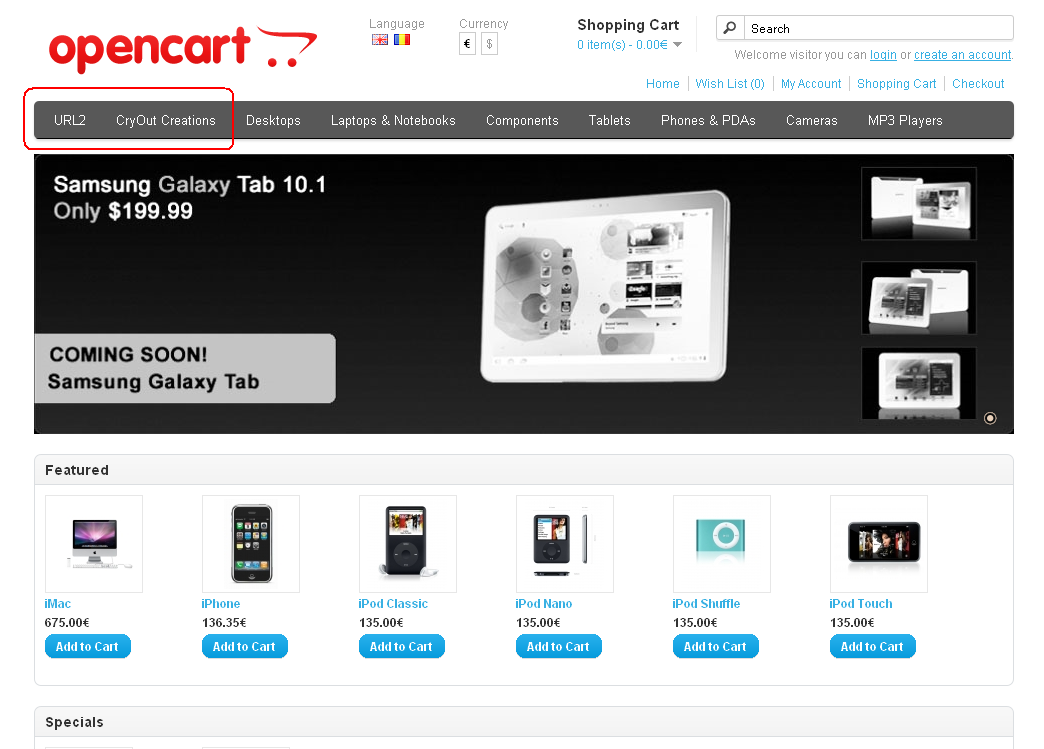This screenshot has height=749, width=1044.
Task: Open the Components category menu
Action: click(x=522, y=121)
